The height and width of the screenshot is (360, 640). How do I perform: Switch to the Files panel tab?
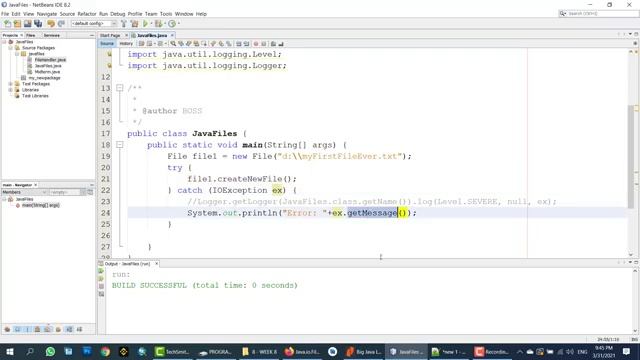click(x=31, y=36)
